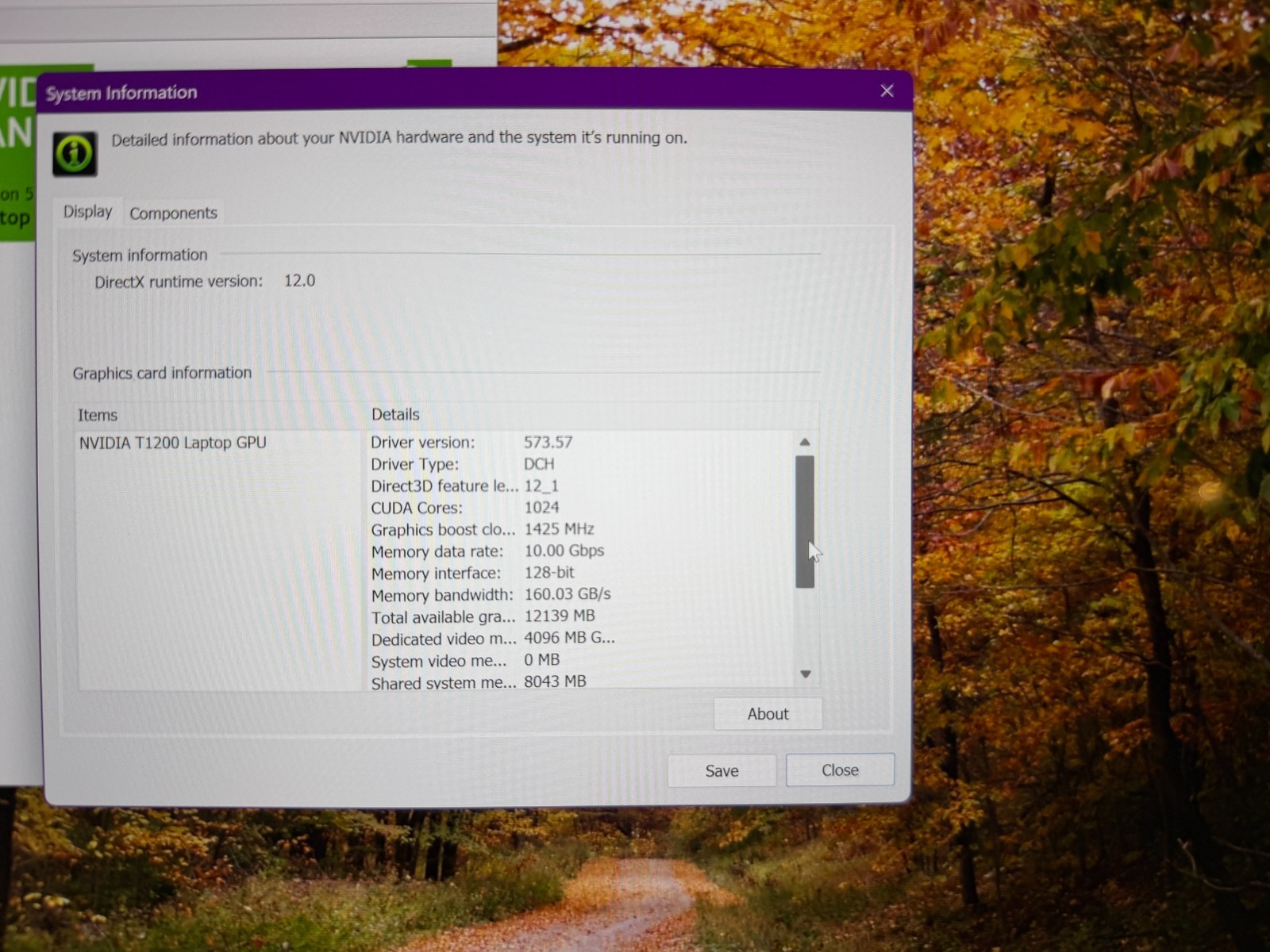Click the Close button
Screen dimensions: 1270x952
pyautogui.click(x=840, y=770)
